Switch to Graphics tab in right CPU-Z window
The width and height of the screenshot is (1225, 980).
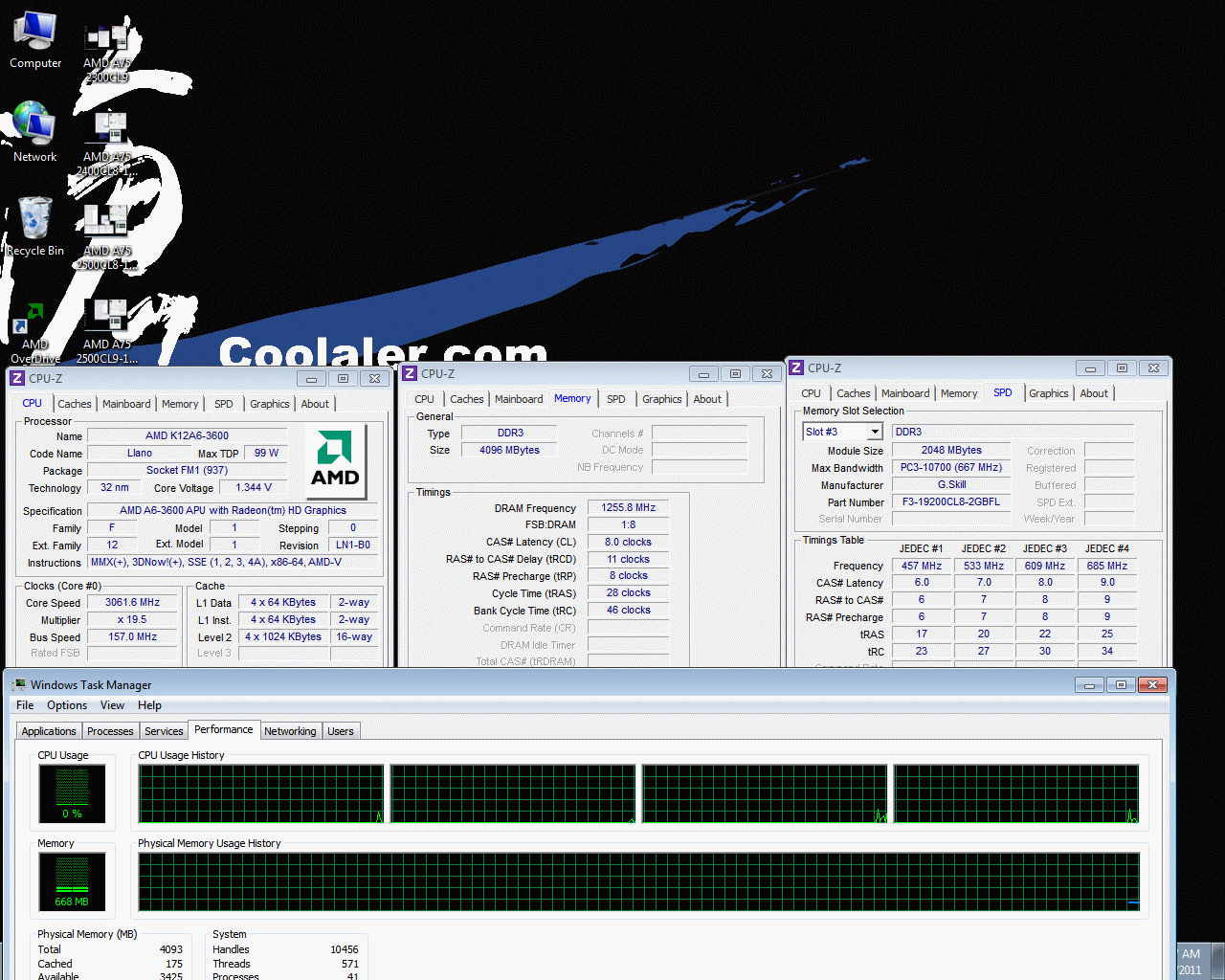[1049, 393]
